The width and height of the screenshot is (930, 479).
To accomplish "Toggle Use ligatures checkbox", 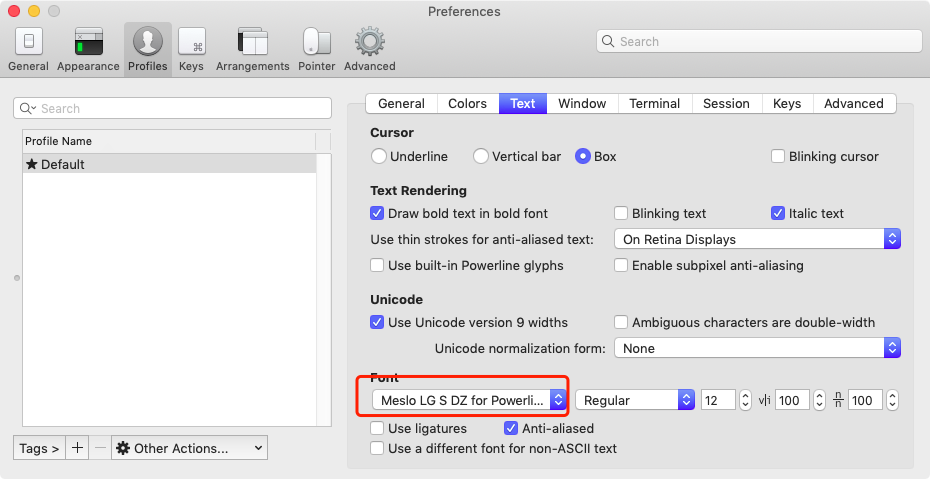I will point(378,429).
